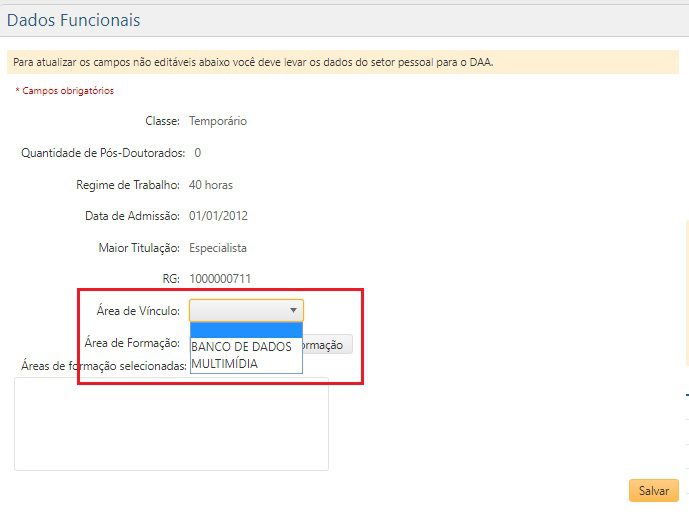
Task: Click the Áreas de formação selecionadas label
Action: [104, 366]
